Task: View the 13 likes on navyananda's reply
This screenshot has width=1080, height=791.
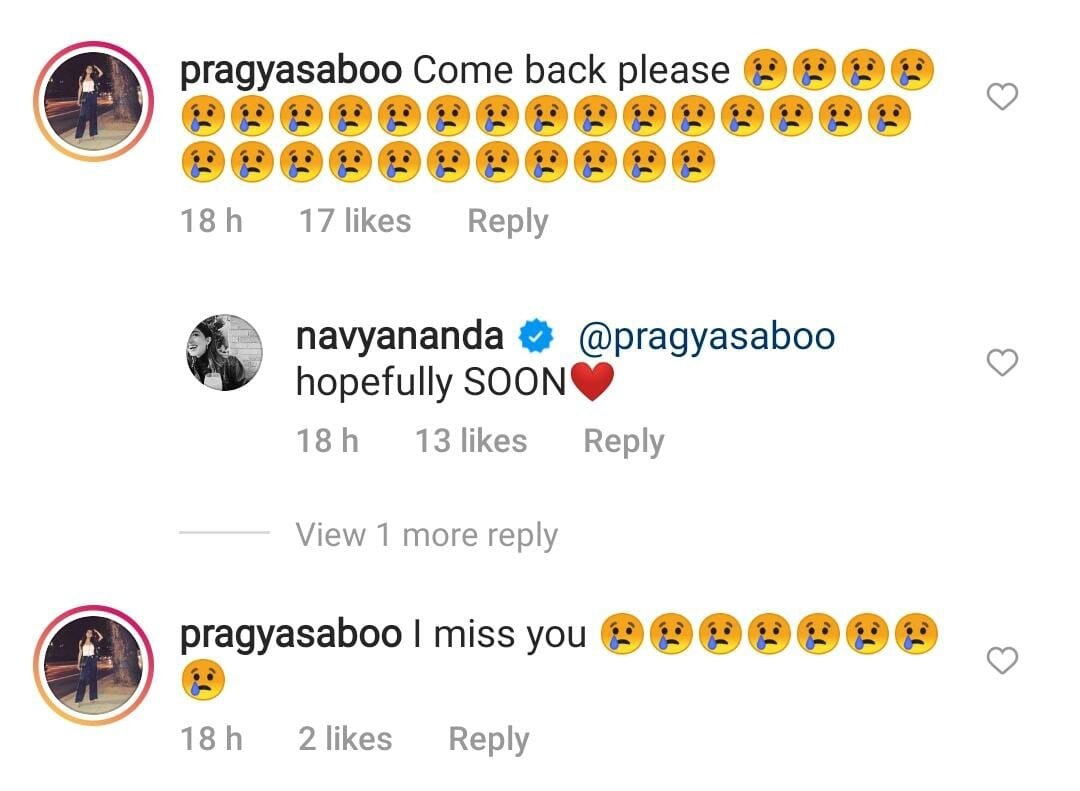Action: (471, 441)
